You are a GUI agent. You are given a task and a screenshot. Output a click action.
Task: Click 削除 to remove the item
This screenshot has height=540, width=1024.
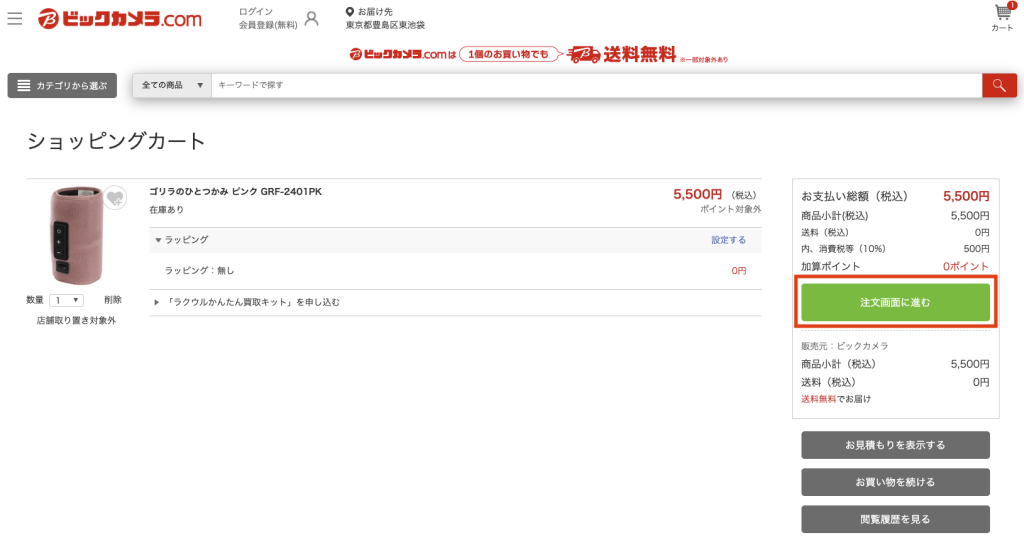coord(113,300)
